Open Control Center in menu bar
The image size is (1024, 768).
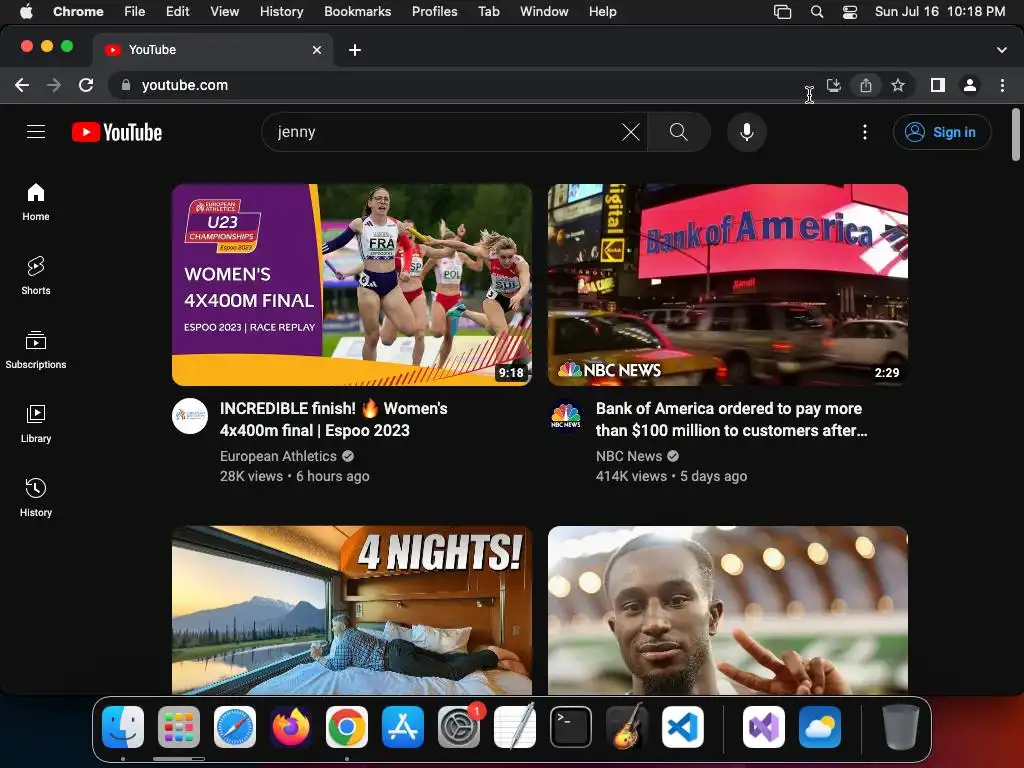tap(850, 11)
